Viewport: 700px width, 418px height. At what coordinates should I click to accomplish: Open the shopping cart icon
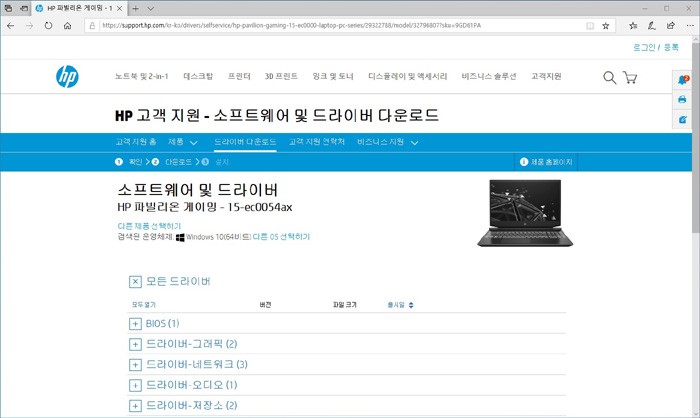630,77
